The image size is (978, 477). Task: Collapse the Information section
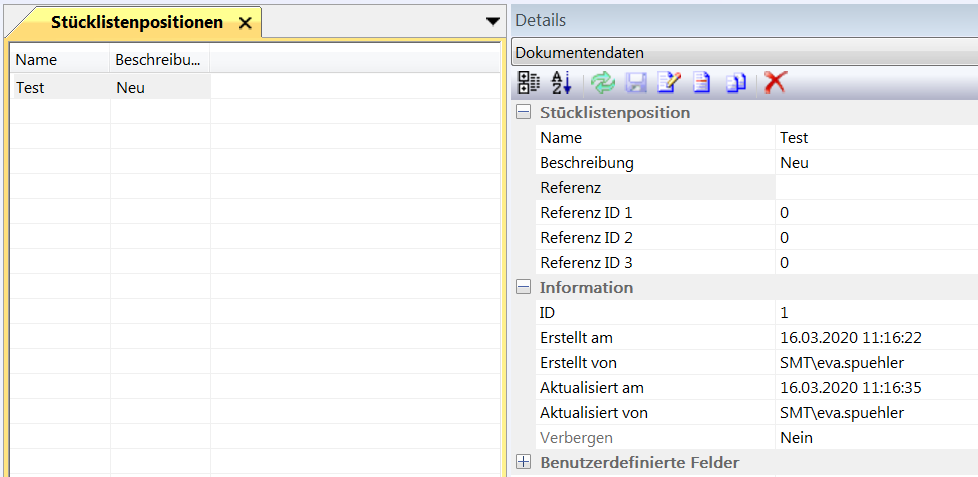click(523, 288)
